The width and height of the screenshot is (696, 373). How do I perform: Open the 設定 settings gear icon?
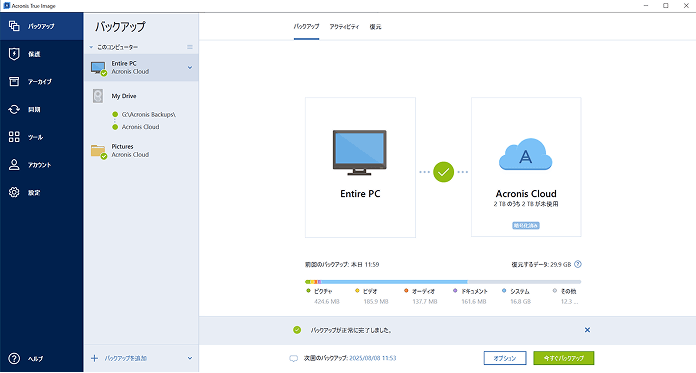click(x=14, y=192)
